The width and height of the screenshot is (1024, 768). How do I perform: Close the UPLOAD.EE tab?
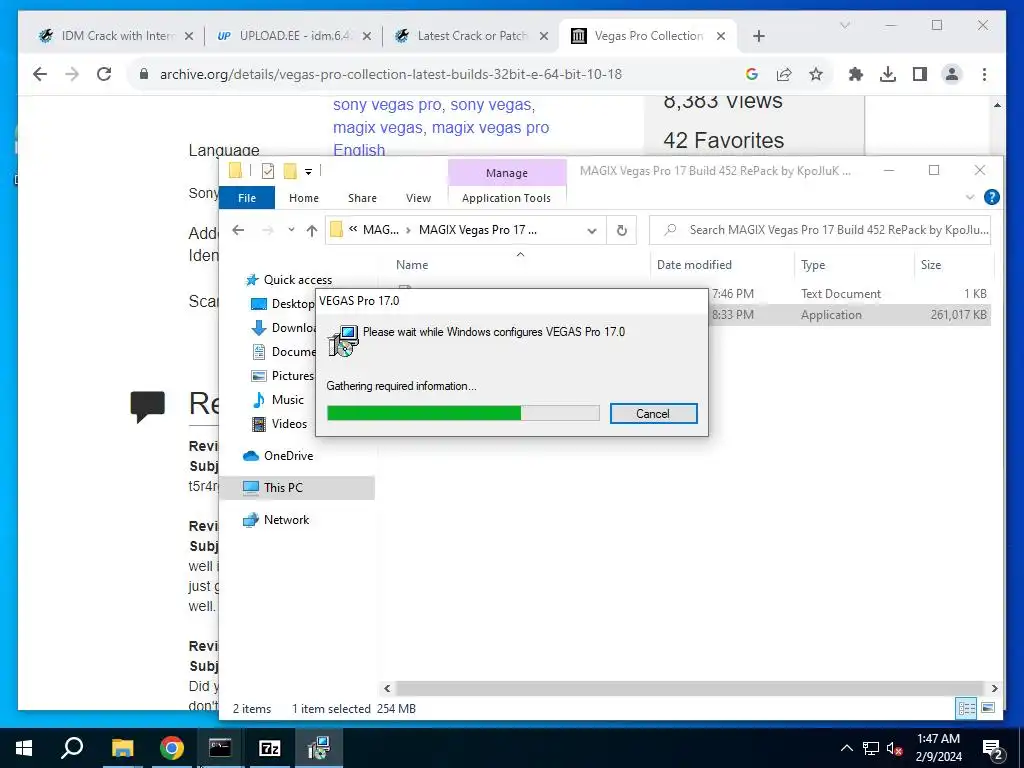click(367, 37)
